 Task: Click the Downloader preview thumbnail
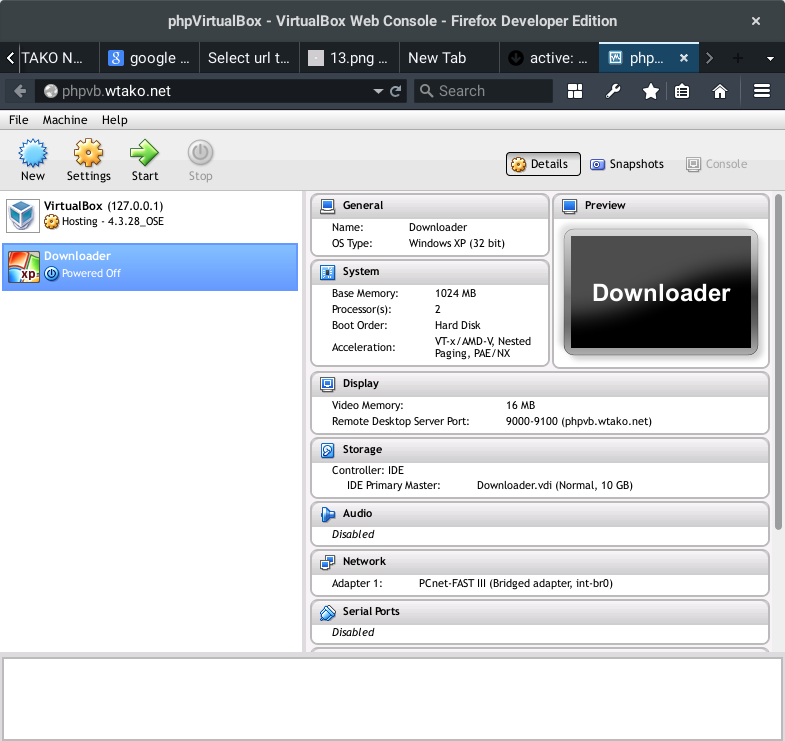tap(661, 292)
